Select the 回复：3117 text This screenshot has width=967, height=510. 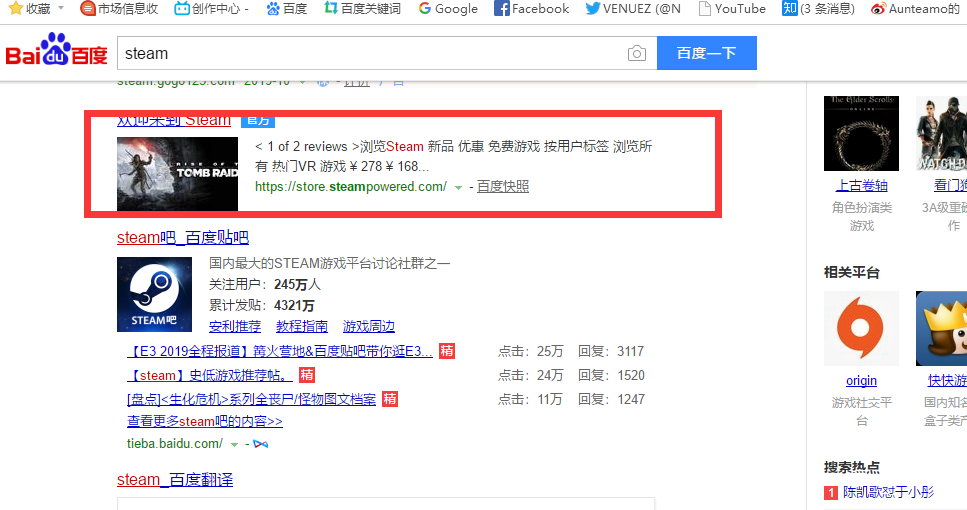pos(611,352)
